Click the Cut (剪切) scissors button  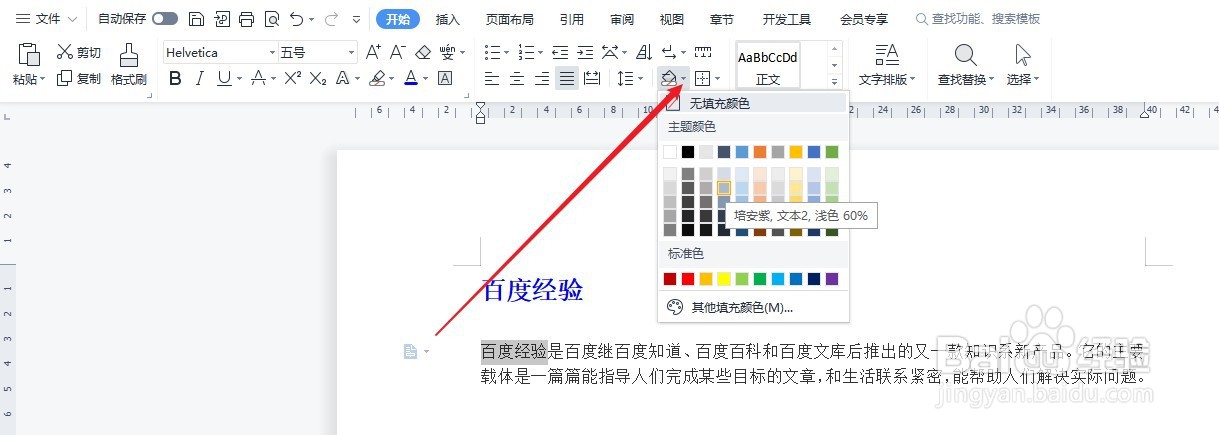click(79, 53)
